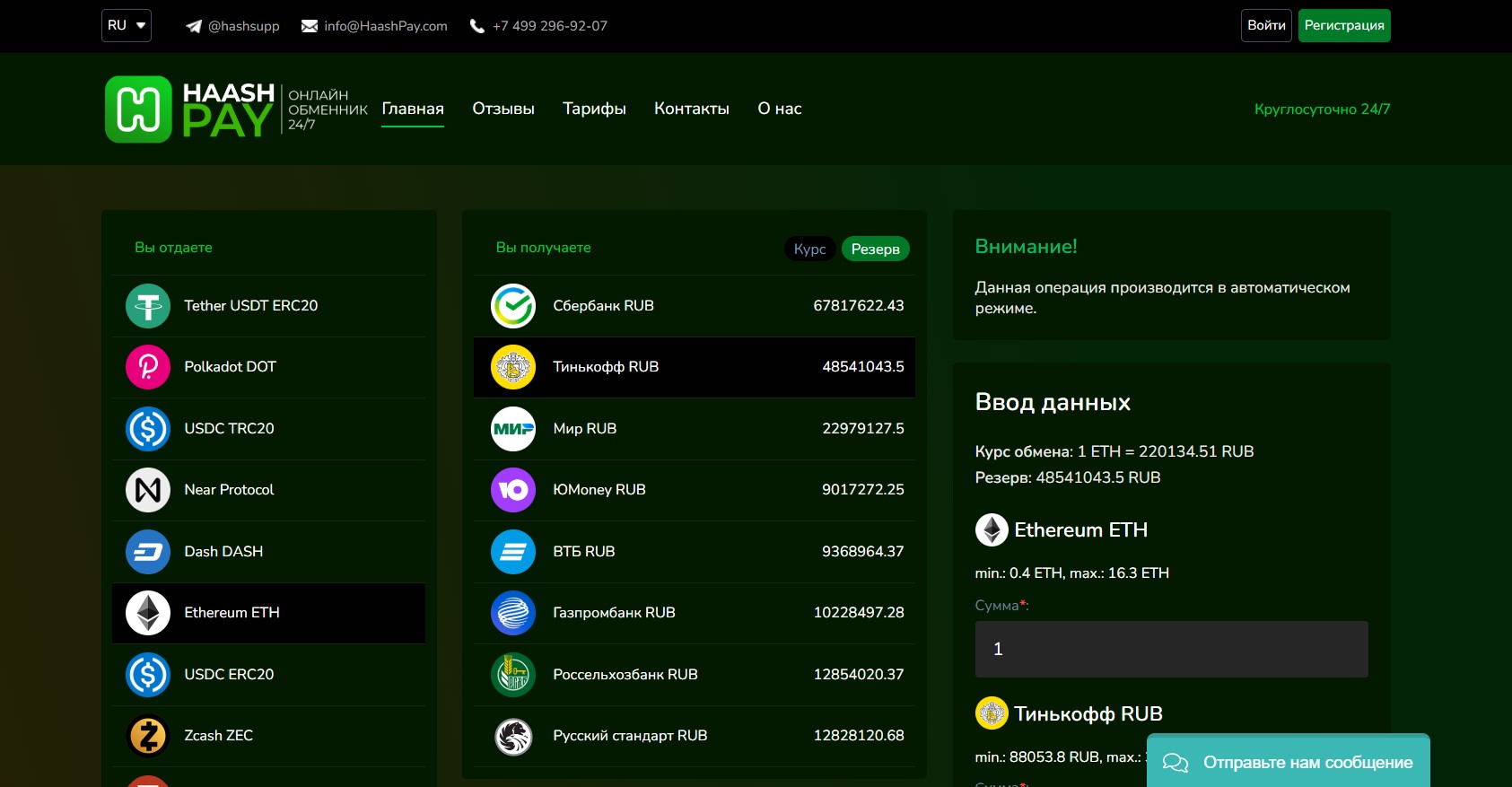Select the USDC ERC20 coin icon
Screen dimensions: 1512x787
point(148,675)
